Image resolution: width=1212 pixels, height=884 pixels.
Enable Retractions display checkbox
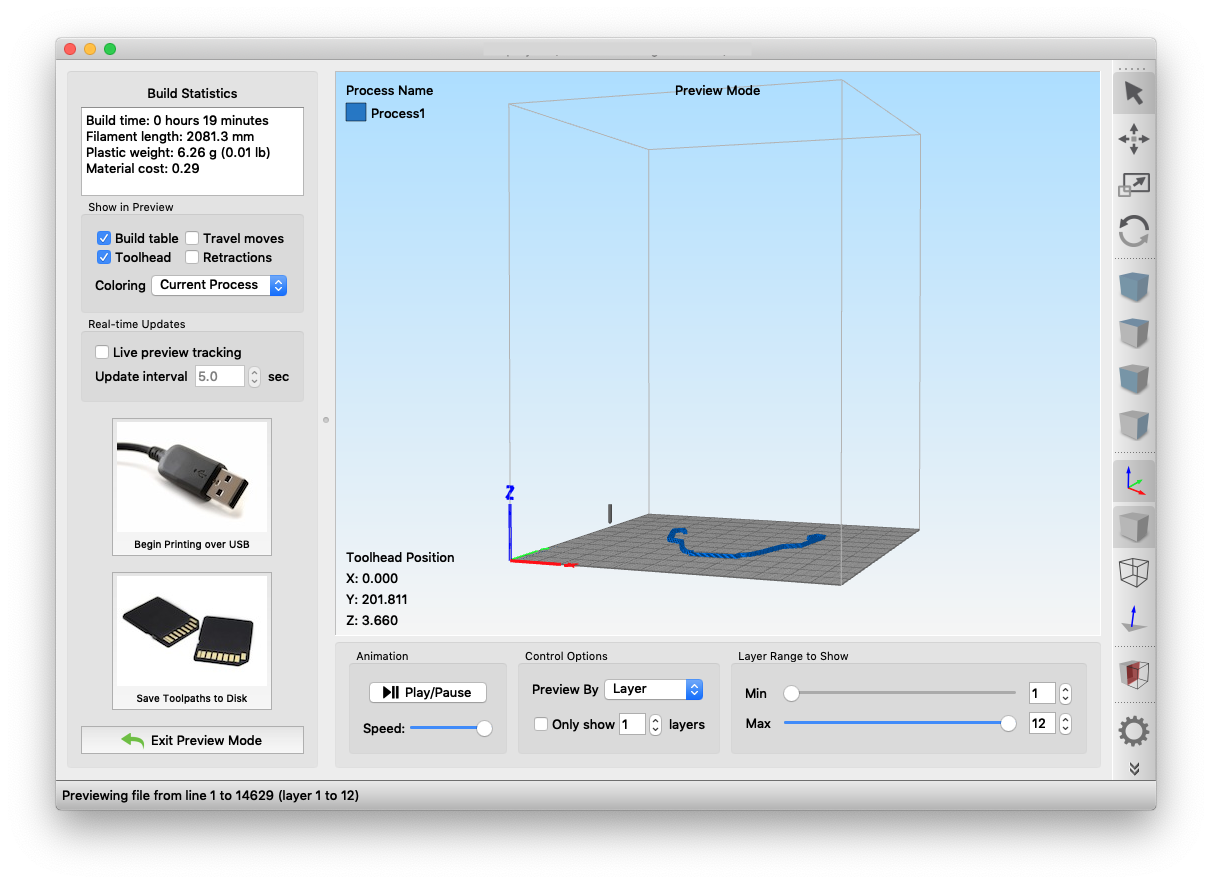click(192, 257)
